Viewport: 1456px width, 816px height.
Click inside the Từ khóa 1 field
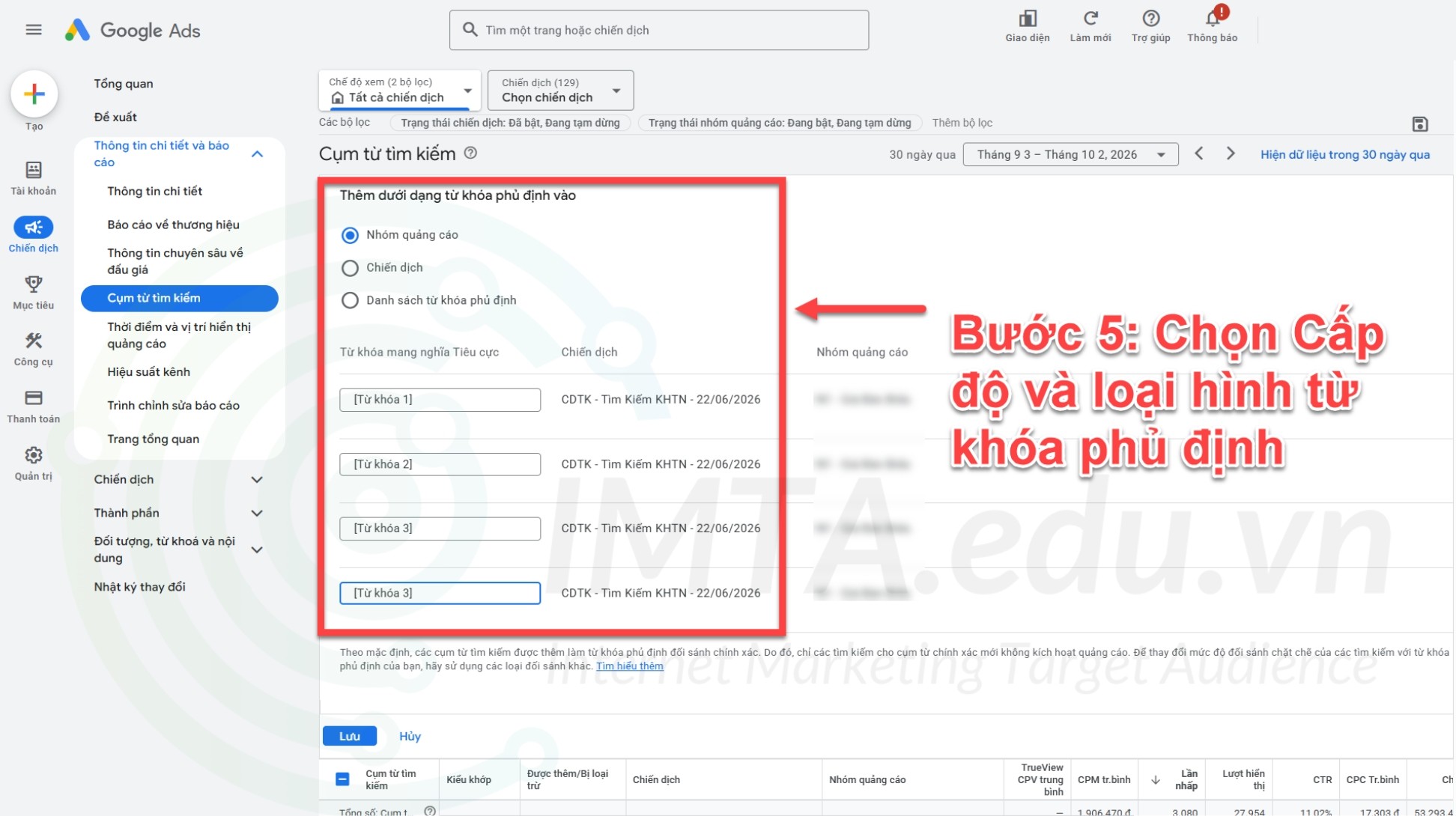tap(440, 400)
